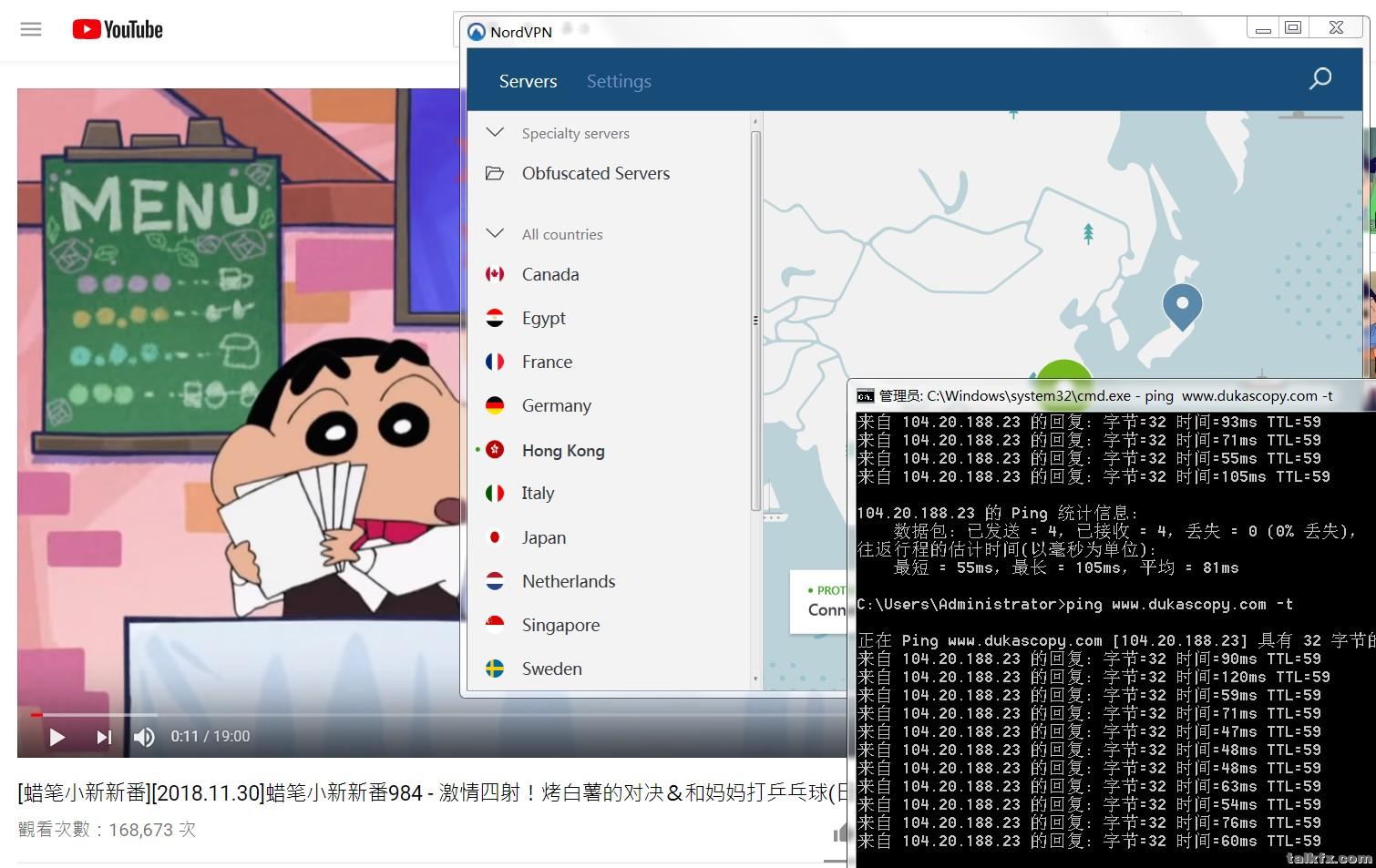Connect to Canada server
This screenshot has height=868, width=1376.
click(x=550, y=274)
